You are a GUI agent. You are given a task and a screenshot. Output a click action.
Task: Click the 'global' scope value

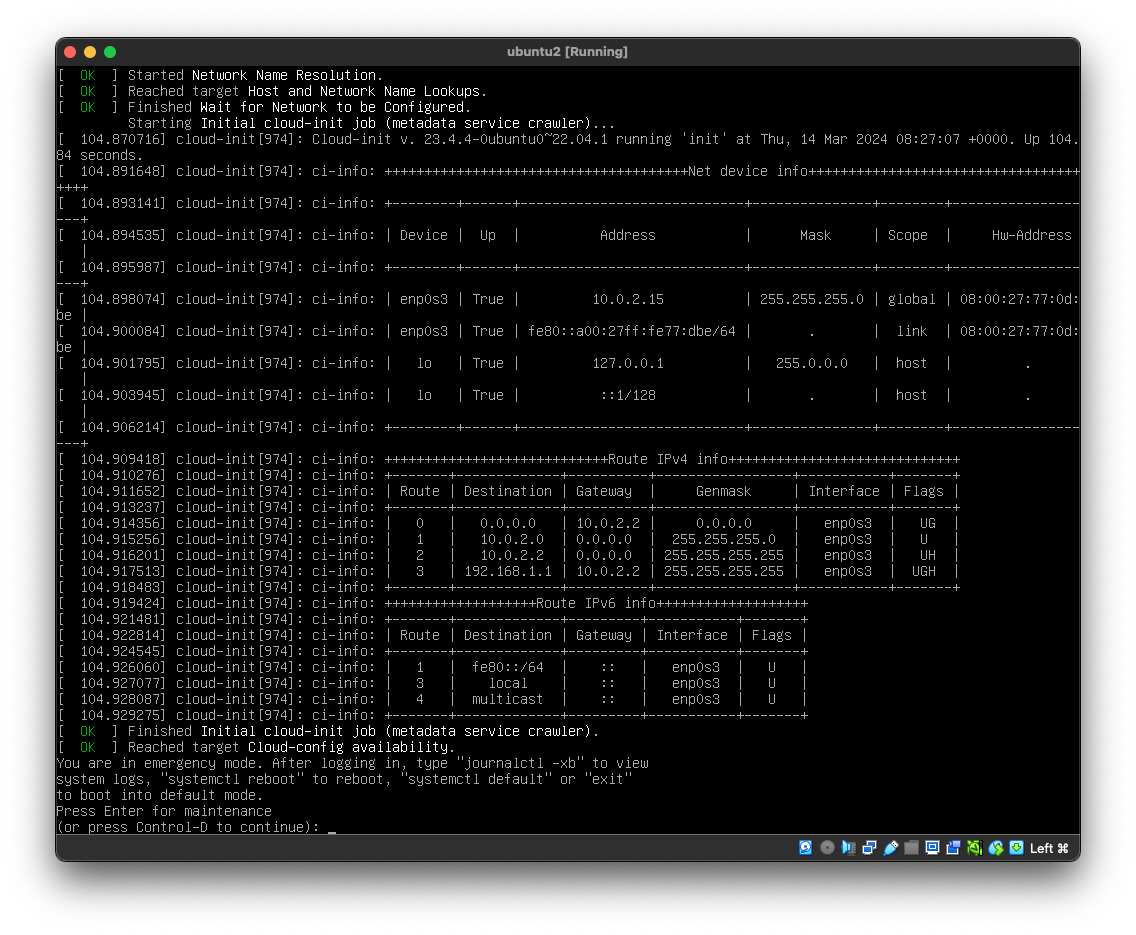click(x=911, y=299)
